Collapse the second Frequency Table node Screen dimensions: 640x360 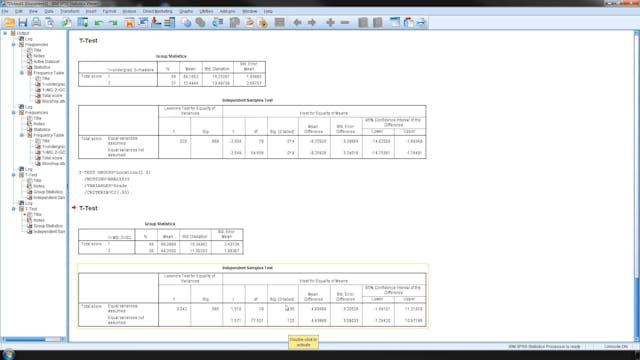click(22, 135)
